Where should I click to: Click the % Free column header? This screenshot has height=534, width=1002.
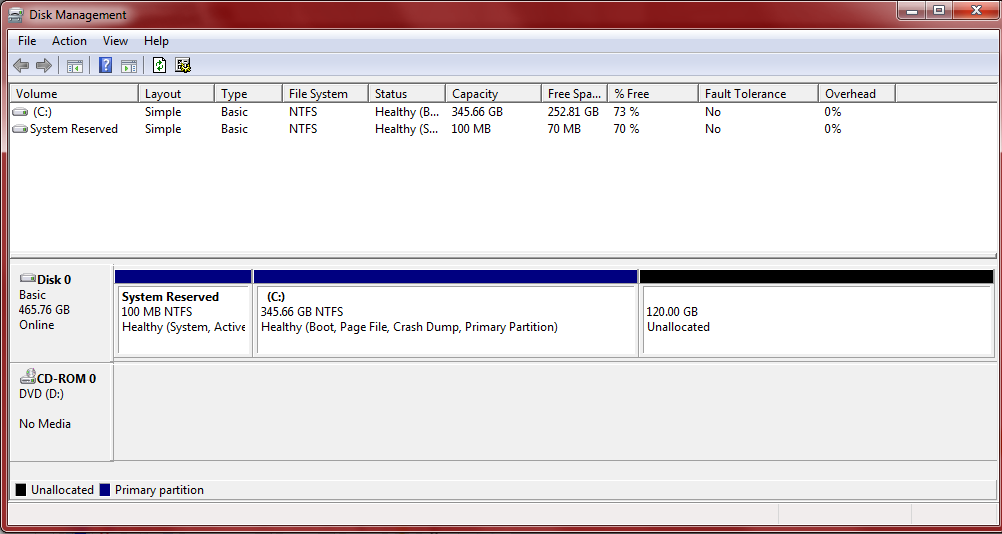[x=652, y=94]
